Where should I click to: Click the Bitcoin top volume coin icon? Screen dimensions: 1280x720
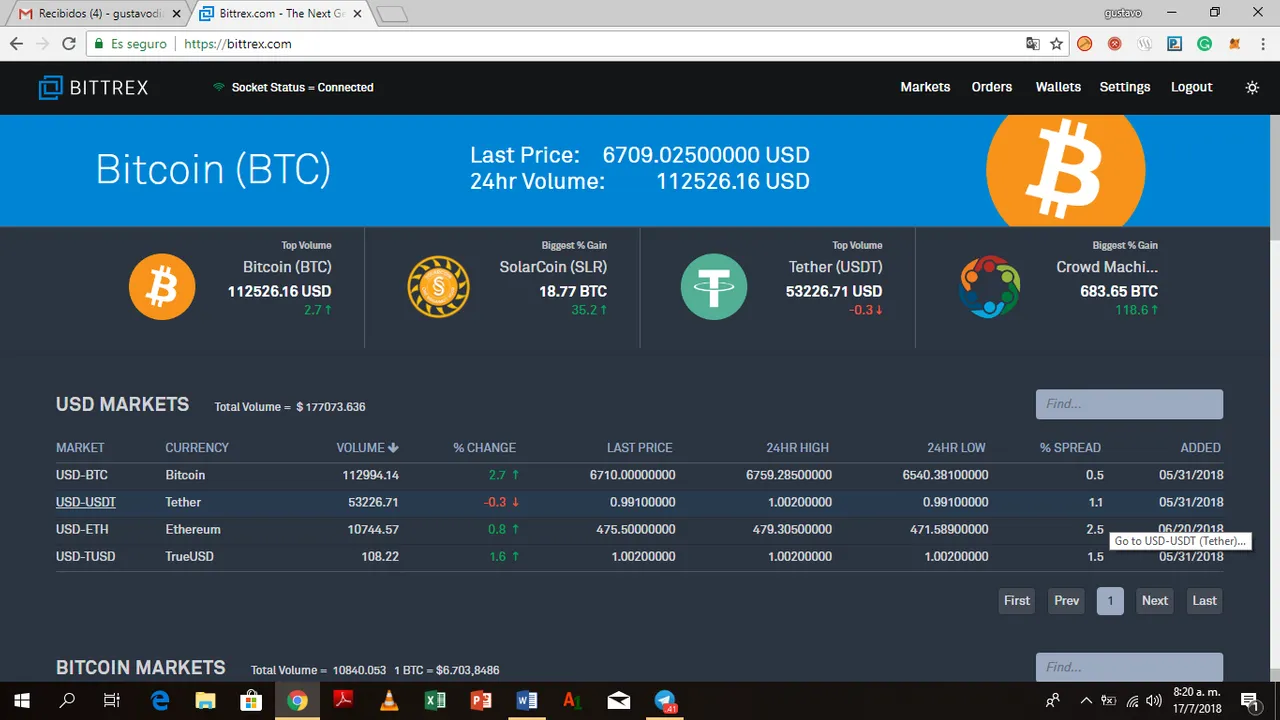click(162, 287)
